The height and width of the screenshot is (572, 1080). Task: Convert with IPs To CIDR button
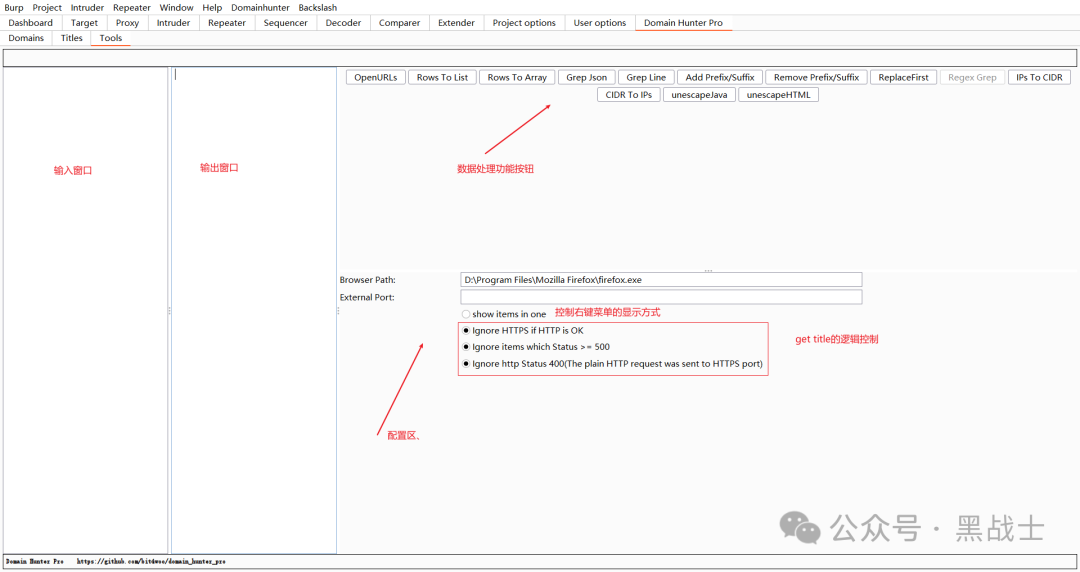(1039, 77)
